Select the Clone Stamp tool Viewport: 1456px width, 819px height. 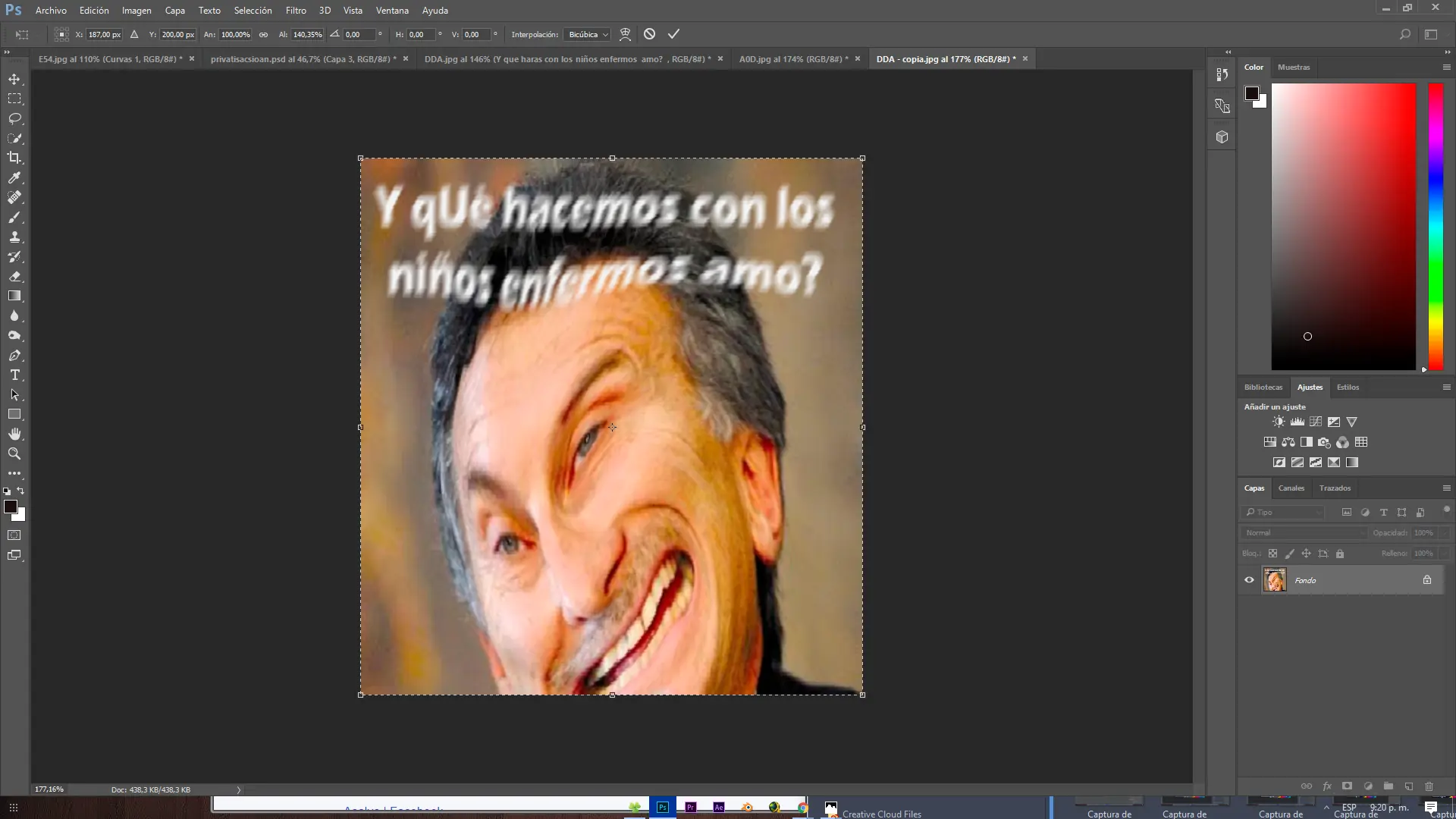(x=14, y=237)
